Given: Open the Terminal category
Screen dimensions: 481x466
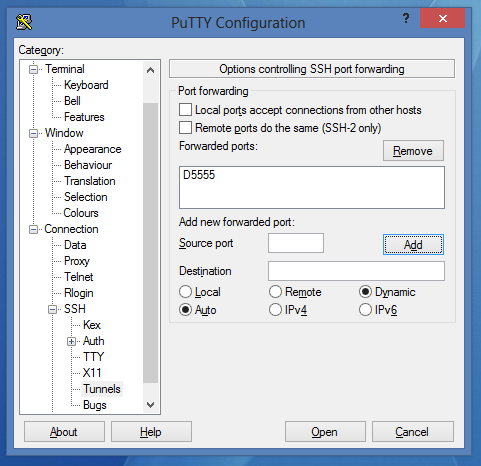Looking at the screenshot, I should click(x=65, y=69).
